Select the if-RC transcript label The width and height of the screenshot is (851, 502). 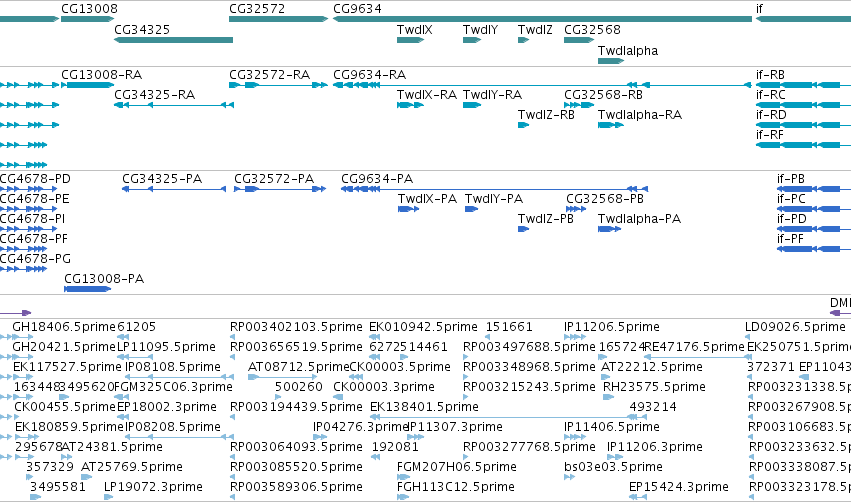point(771,94)
